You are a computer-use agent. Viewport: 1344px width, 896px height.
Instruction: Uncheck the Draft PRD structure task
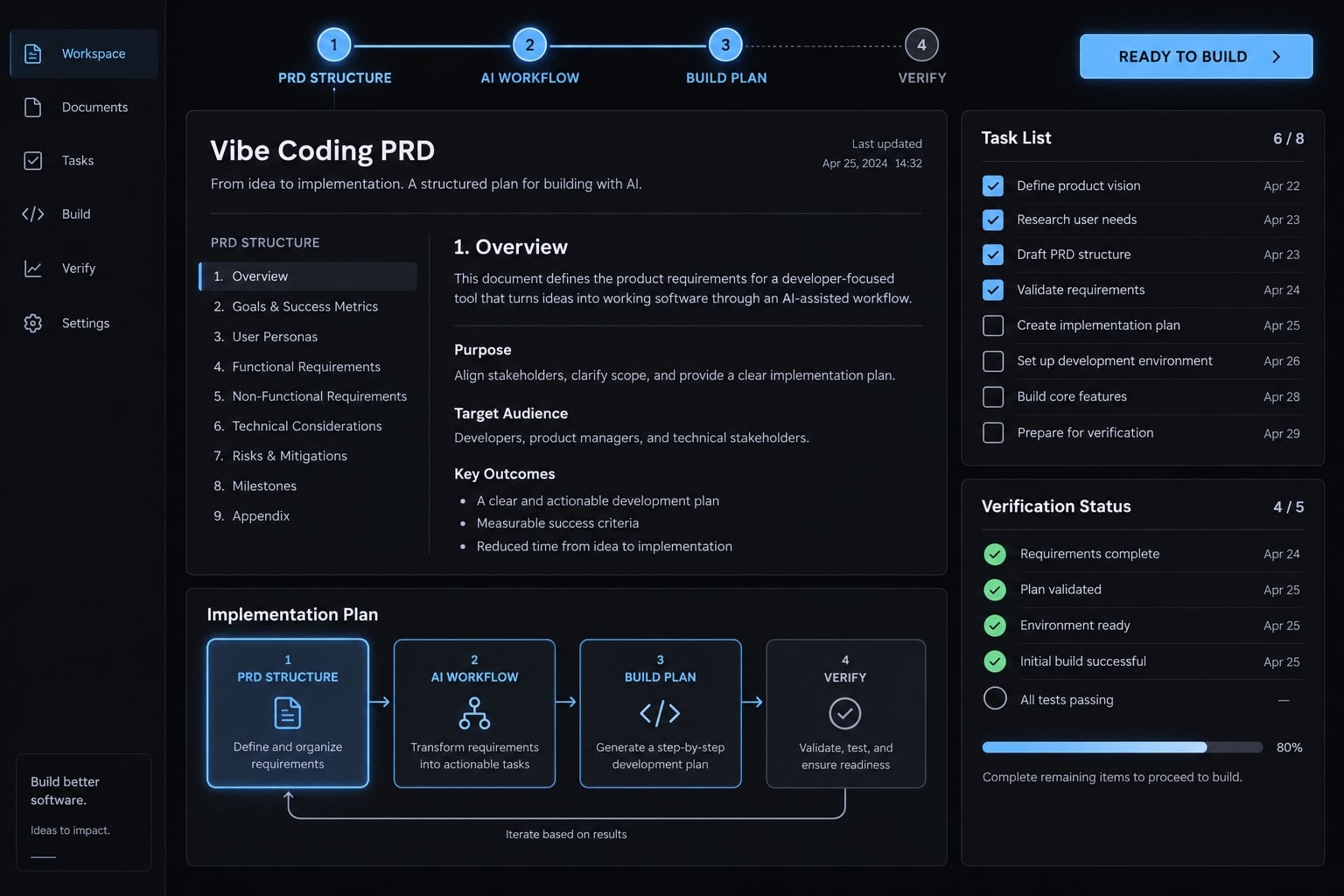(x=993, y=255)
